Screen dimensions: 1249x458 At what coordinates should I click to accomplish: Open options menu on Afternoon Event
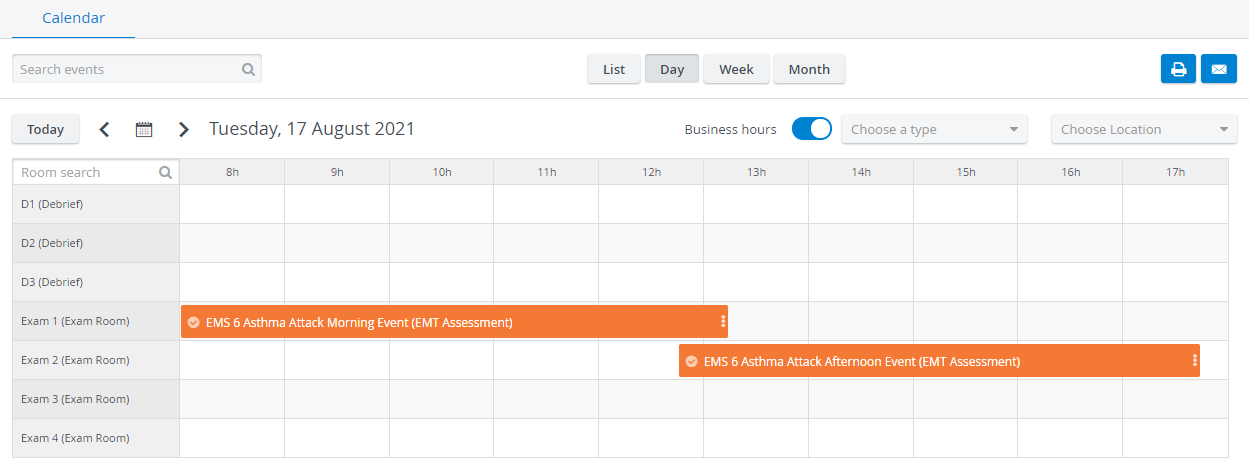(1194, 361)
